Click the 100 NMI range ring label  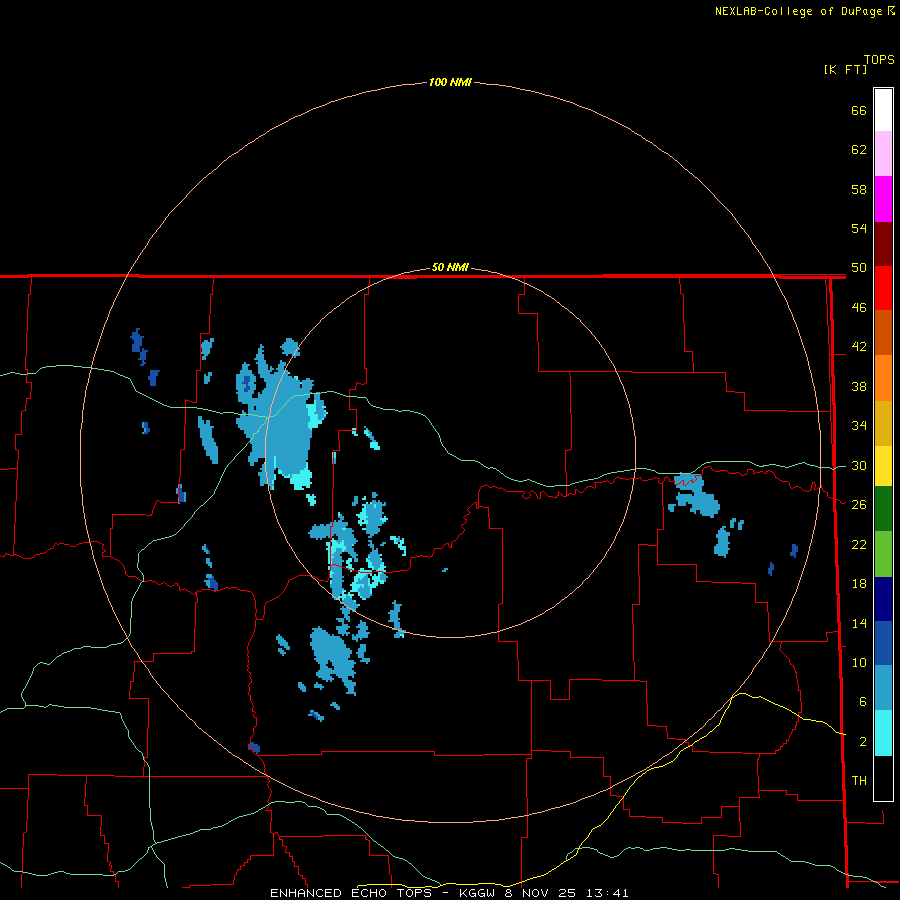(x=450, y=82)
